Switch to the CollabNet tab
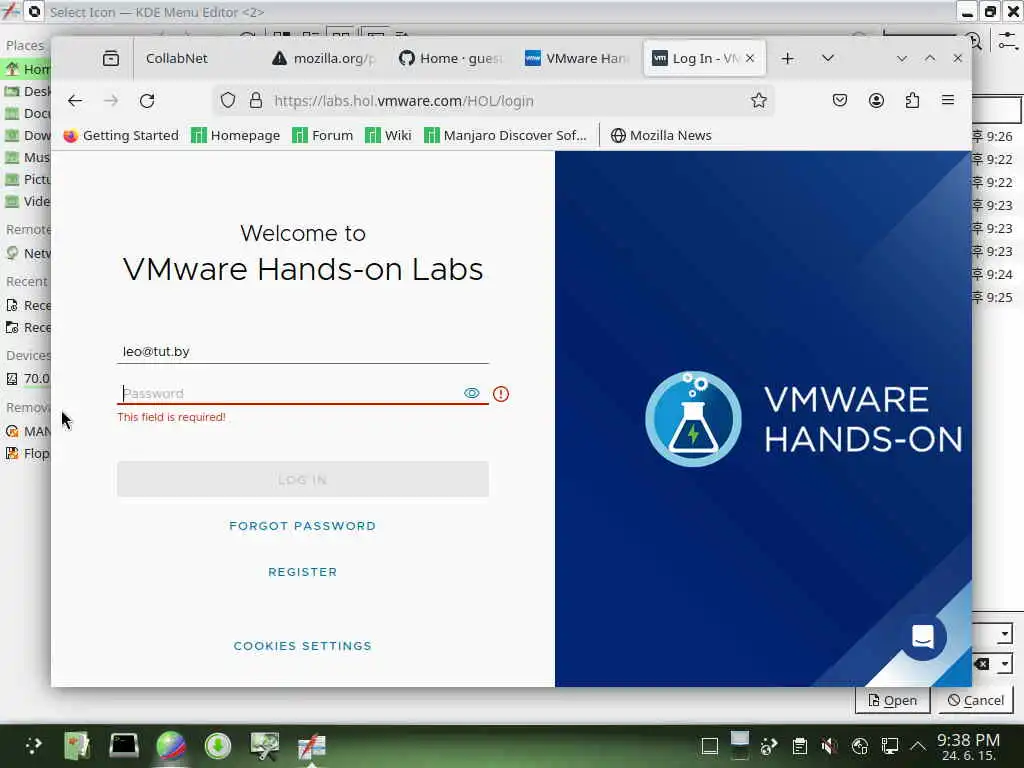 196,58
